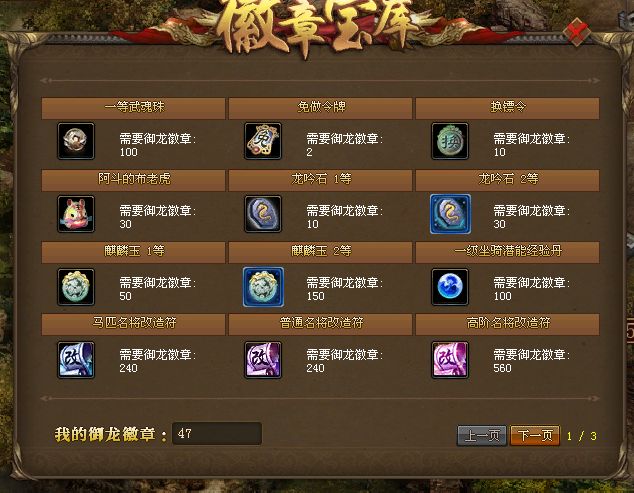Click the pink 高阶名将改造符 icon
This screenshot has width=634, height=493.
pos(450,360)
